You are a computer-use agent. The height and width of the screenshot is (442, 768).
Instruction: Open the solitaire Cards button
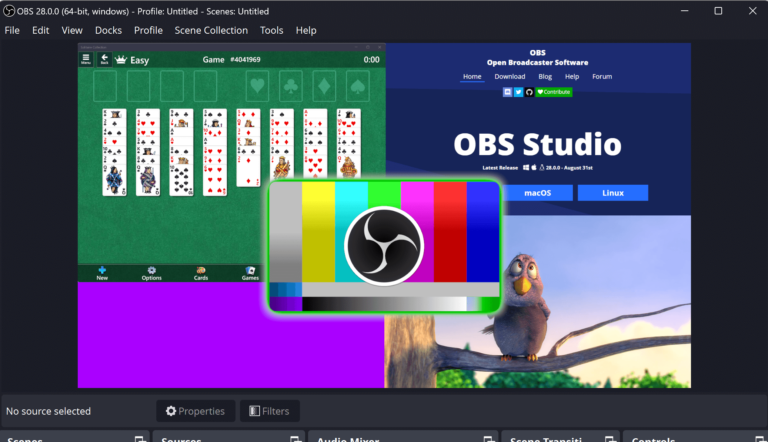201,273
